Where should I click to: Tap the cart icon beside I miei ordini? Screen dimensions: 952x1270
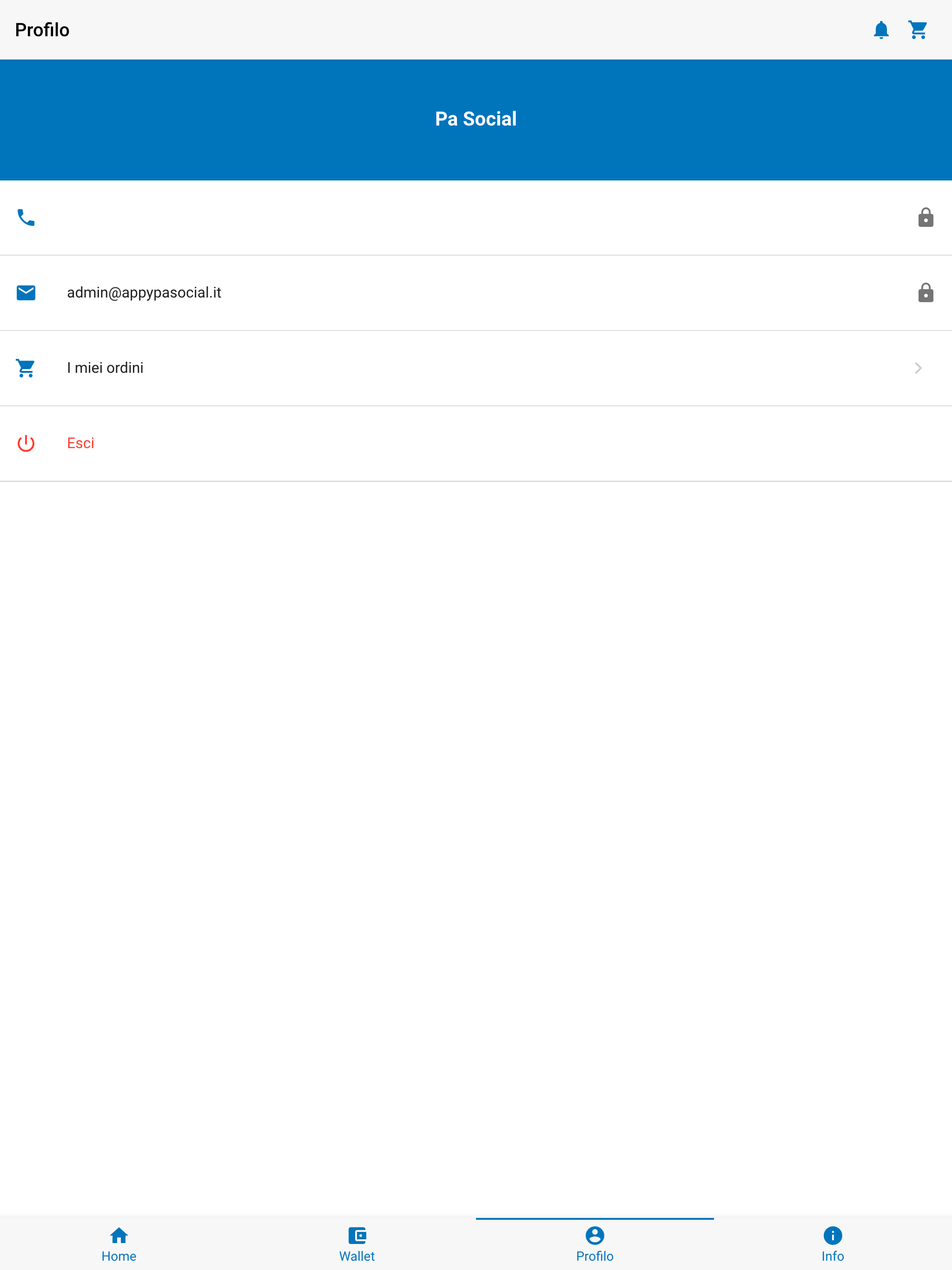(26, 368)
